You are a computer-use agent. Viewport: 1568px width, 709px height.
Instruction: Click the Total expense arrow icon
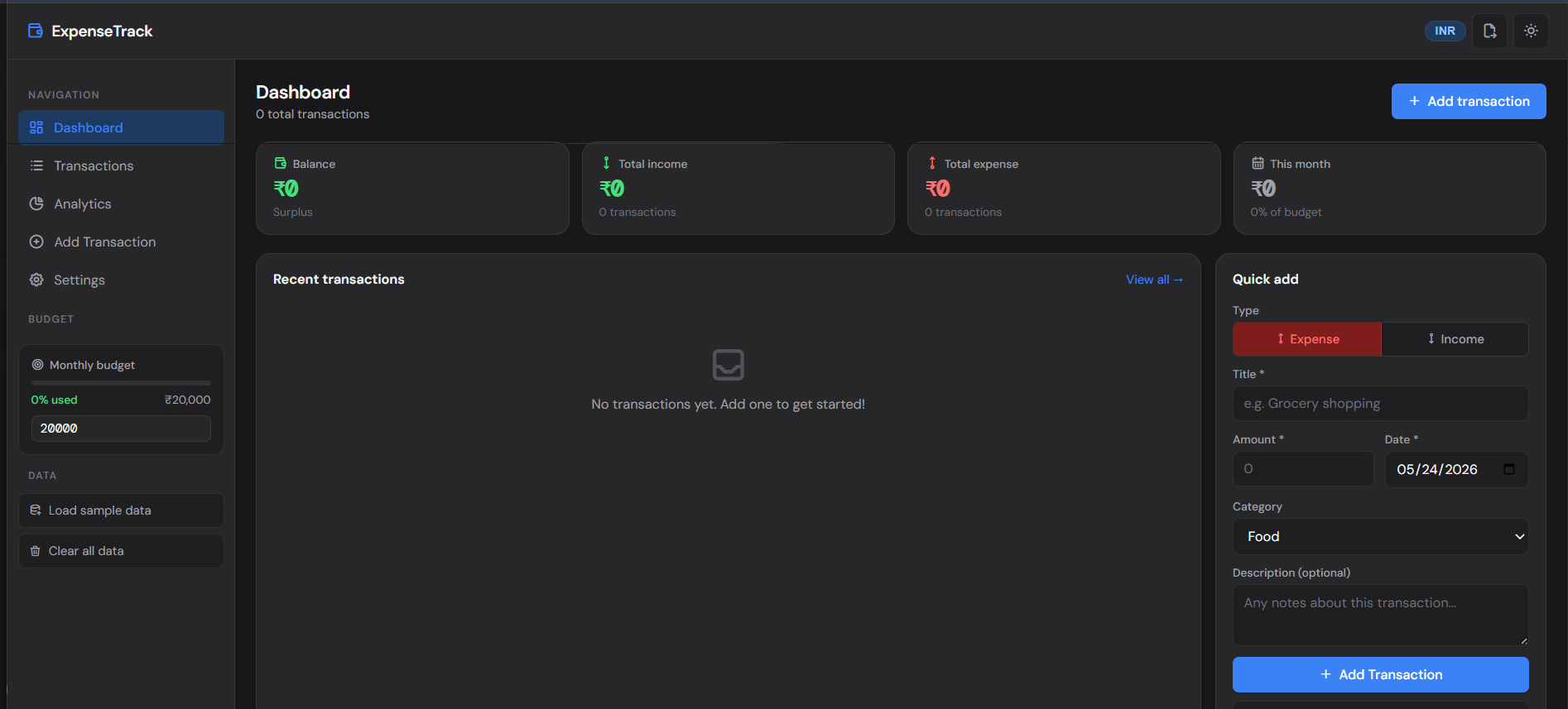pyautogui.click(x=932, y=163)
